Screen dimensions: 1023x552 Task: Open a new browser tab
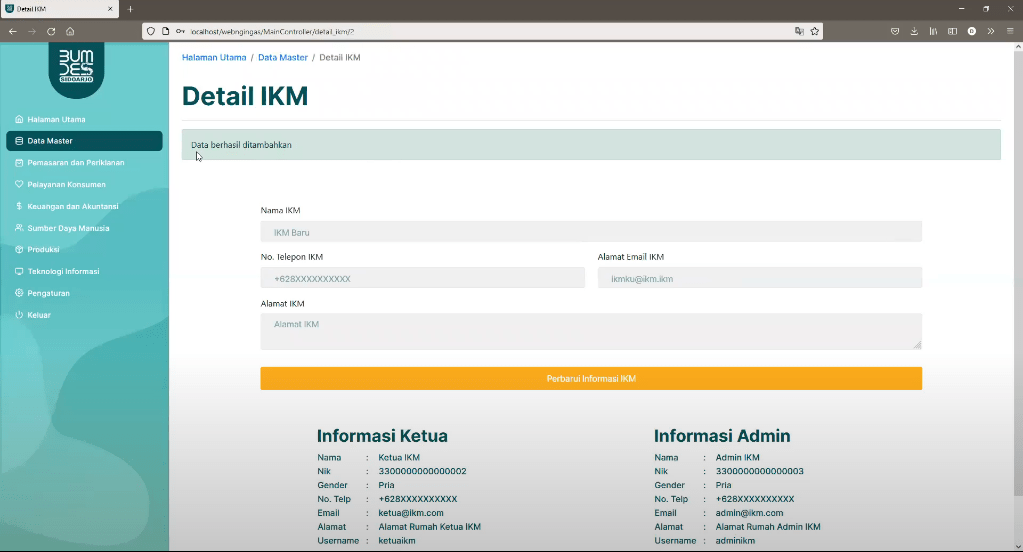pos(129,8)
